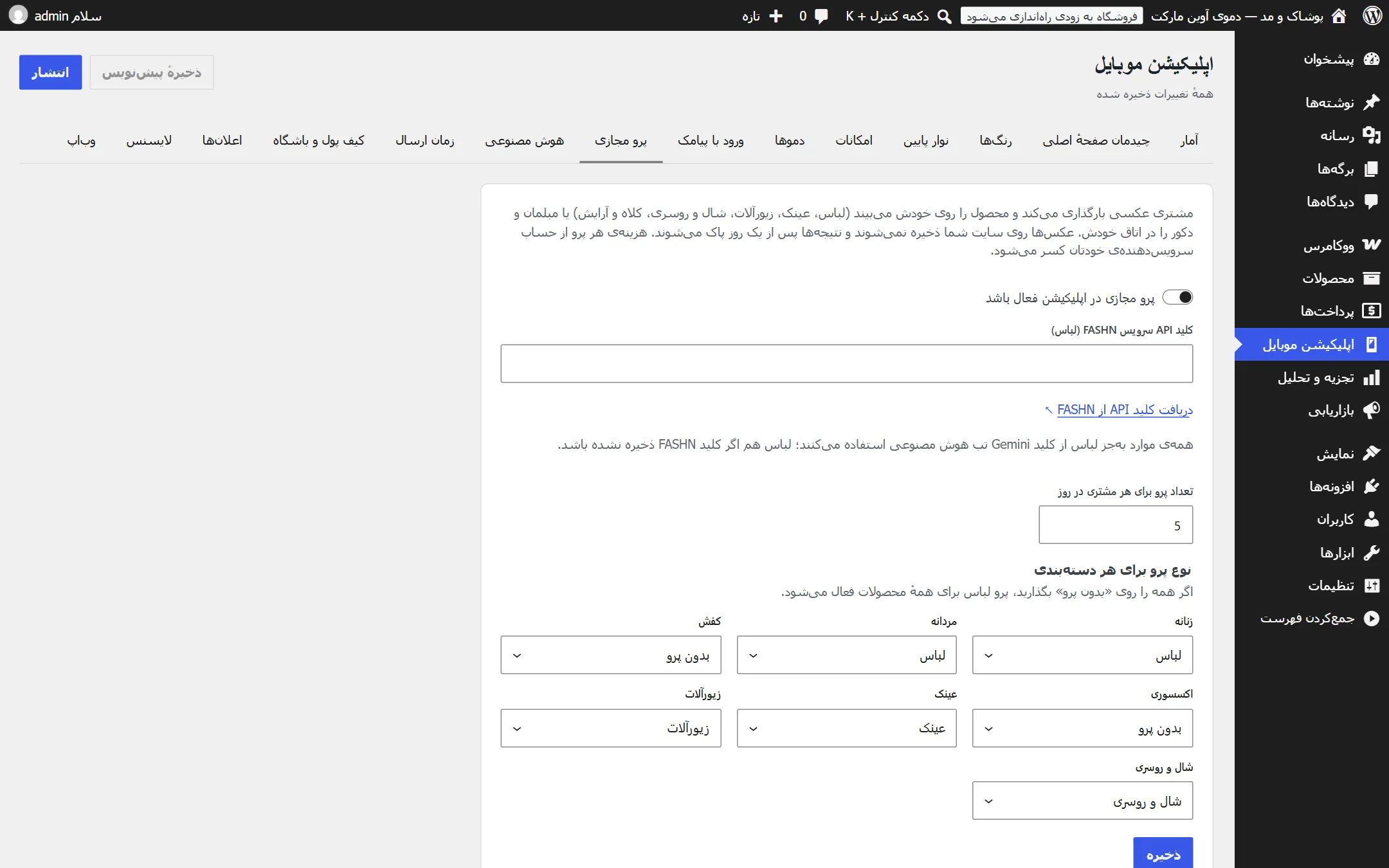Open the کفش try-on type dropdown
The image size is (1389, 868).
point(611,655)
